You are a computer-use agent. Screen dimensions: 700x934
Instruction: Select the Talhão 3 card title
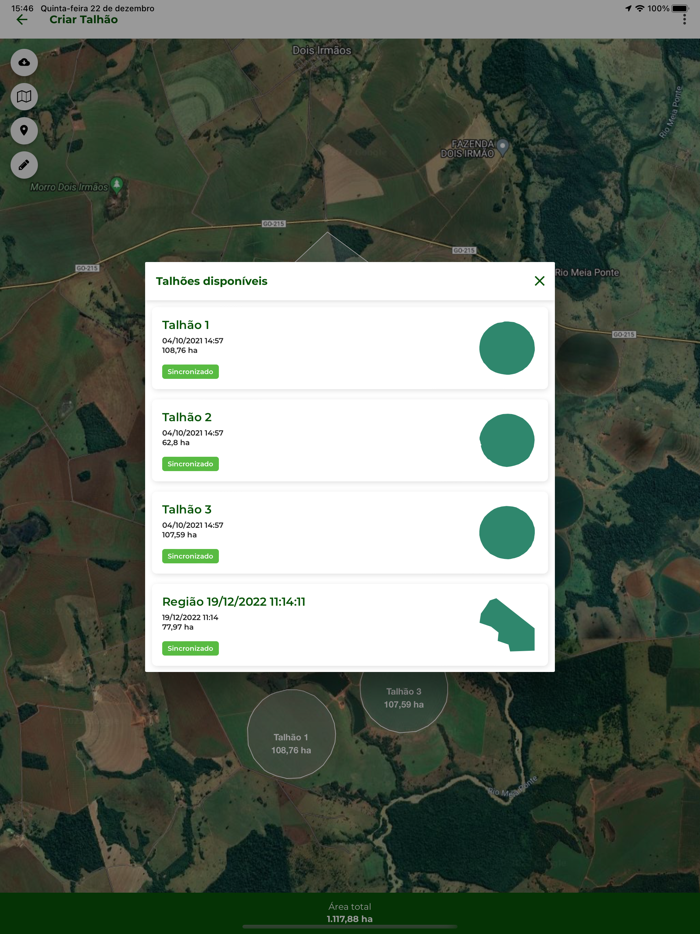click(186, 509)
